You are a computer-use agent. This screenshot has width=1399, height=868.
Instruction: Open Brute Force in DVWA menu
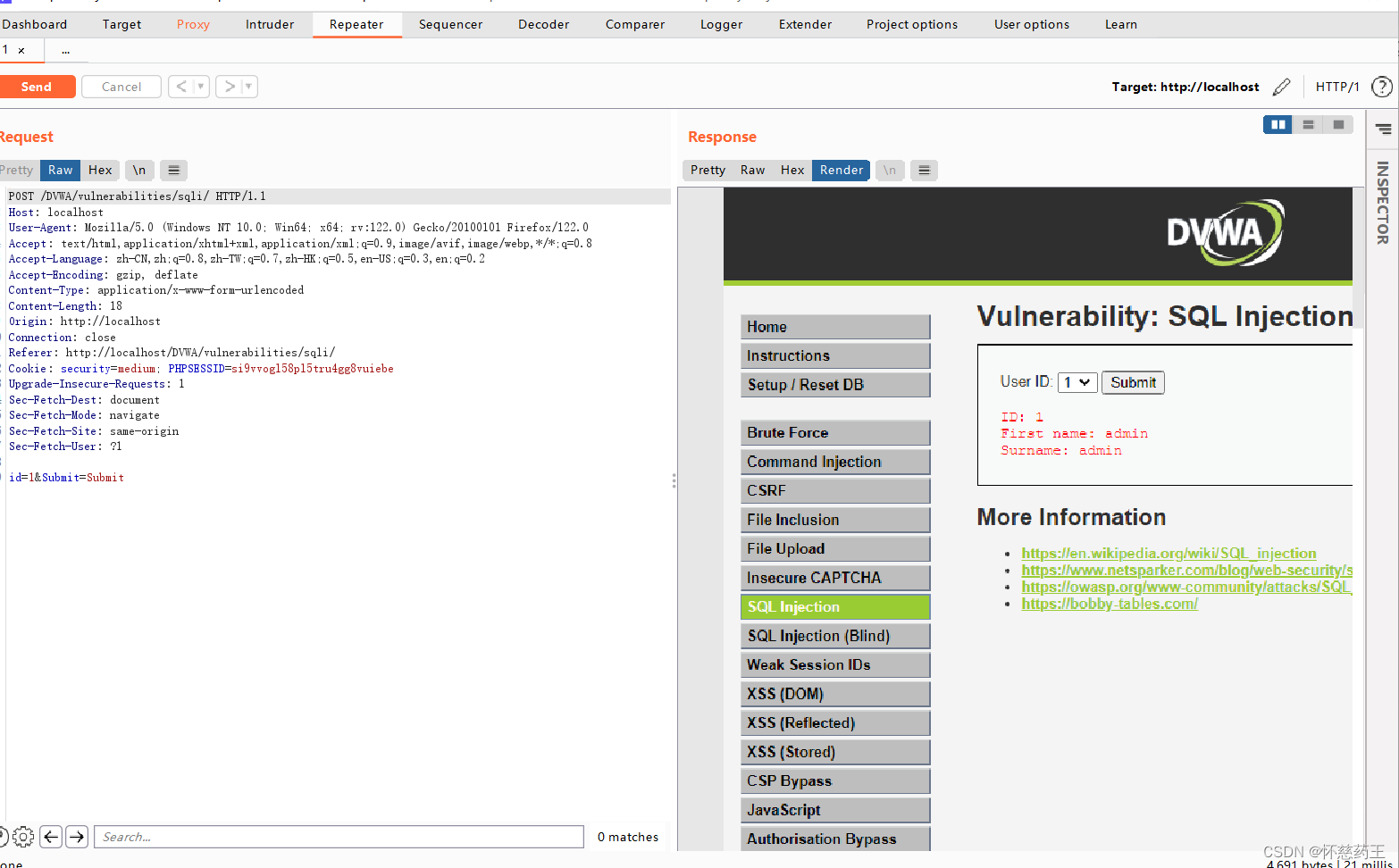(835, 432)
